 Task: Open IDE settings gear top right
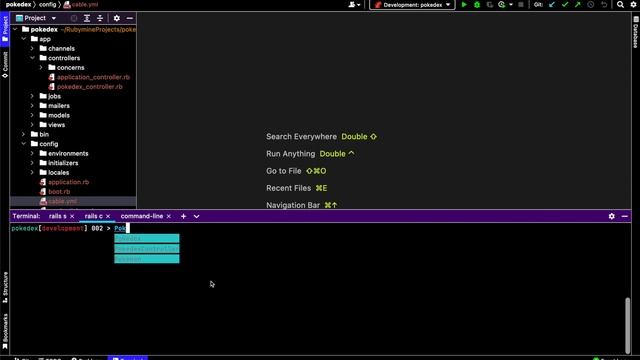coord(633,5)
